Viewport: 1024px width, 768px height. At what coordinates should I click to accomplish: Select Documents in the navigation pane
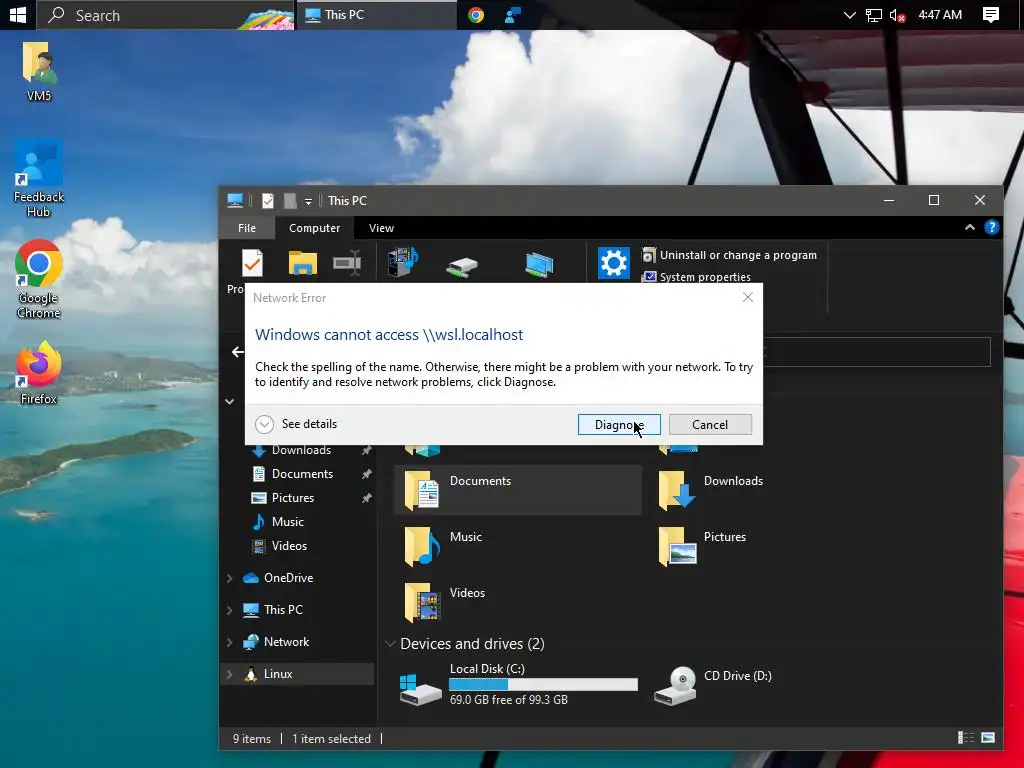point(302,473)
